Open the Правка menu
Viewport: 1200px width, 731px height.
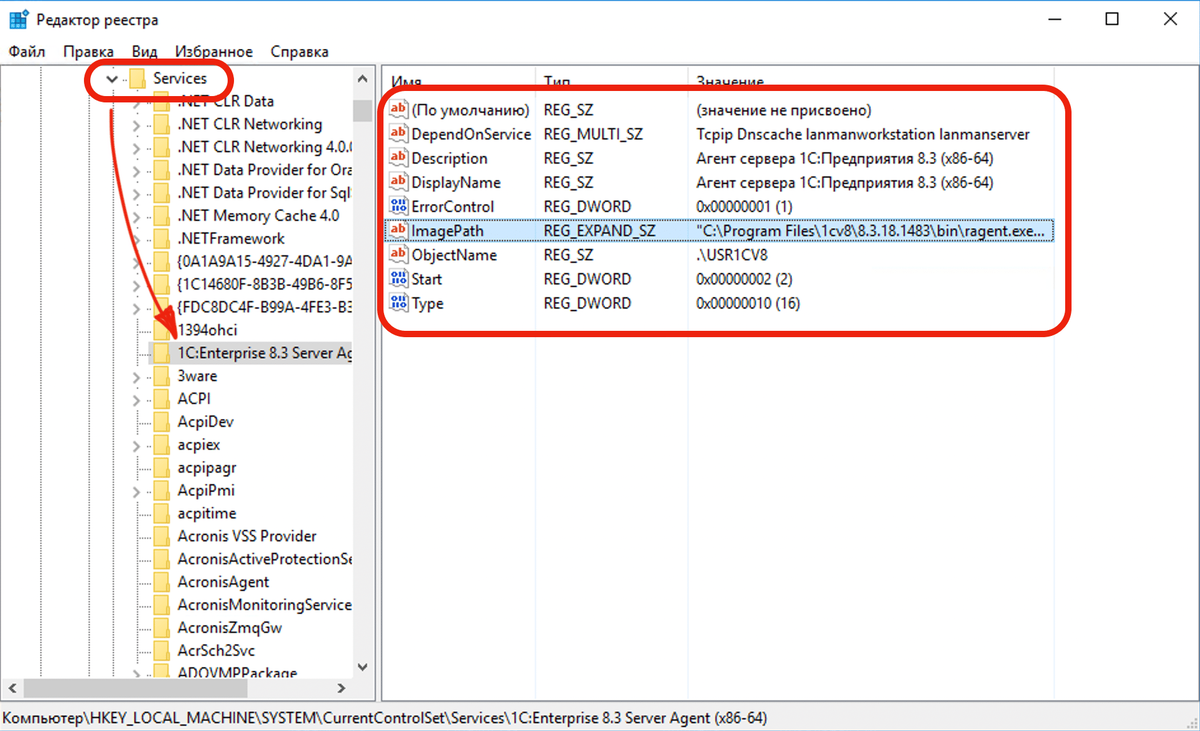pos(88,51)
